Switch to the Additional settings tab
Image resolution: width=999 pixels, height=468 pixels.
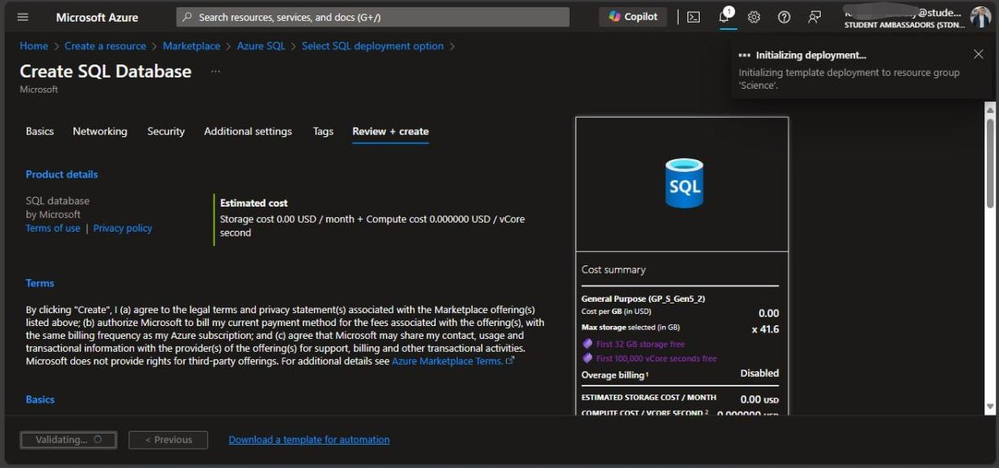coord(248,131)
